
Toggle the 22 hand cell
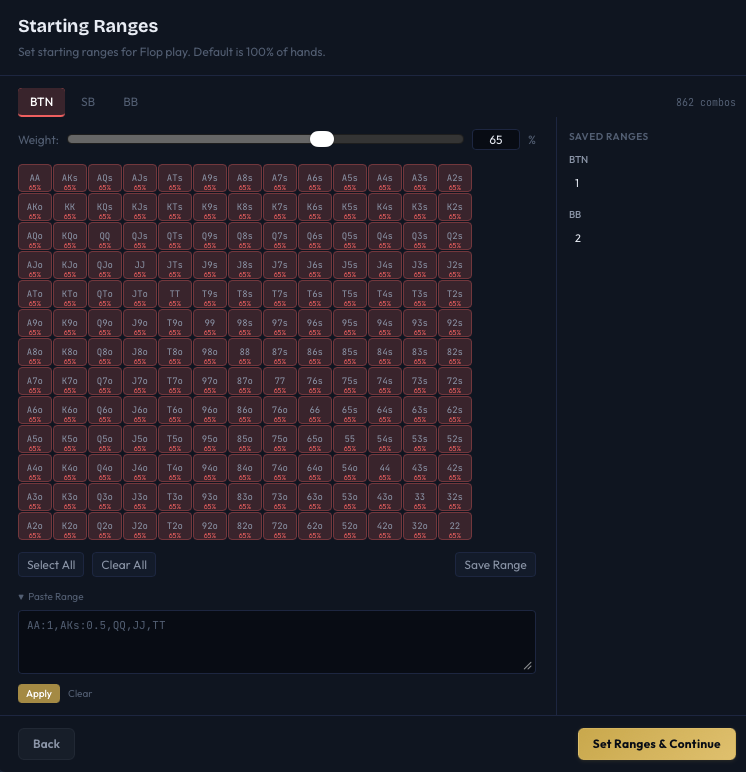pos(455,527)
